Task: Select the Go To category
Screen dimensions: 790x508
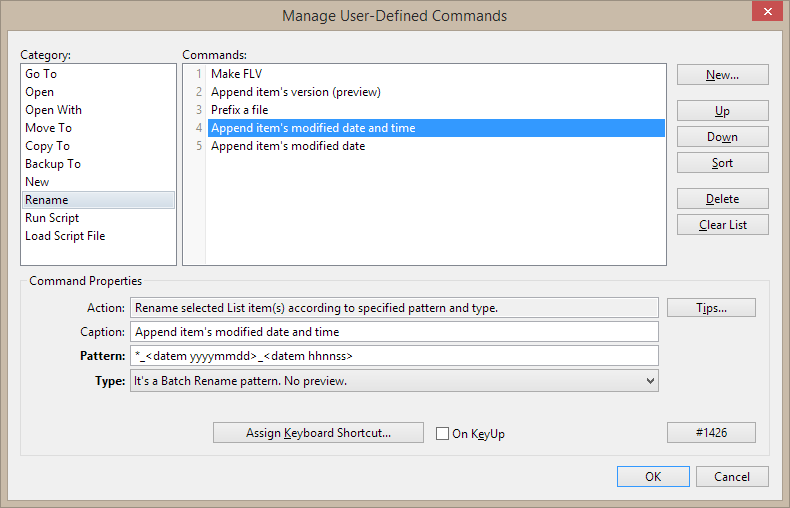Action: pos(41,74)
